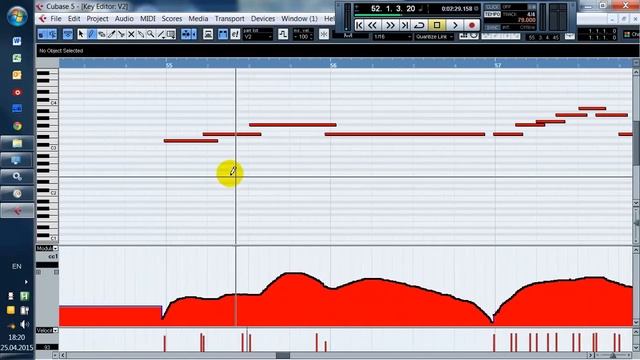
Task: Open the 1/16 quantize dropdown
Action: coord(392,37)
